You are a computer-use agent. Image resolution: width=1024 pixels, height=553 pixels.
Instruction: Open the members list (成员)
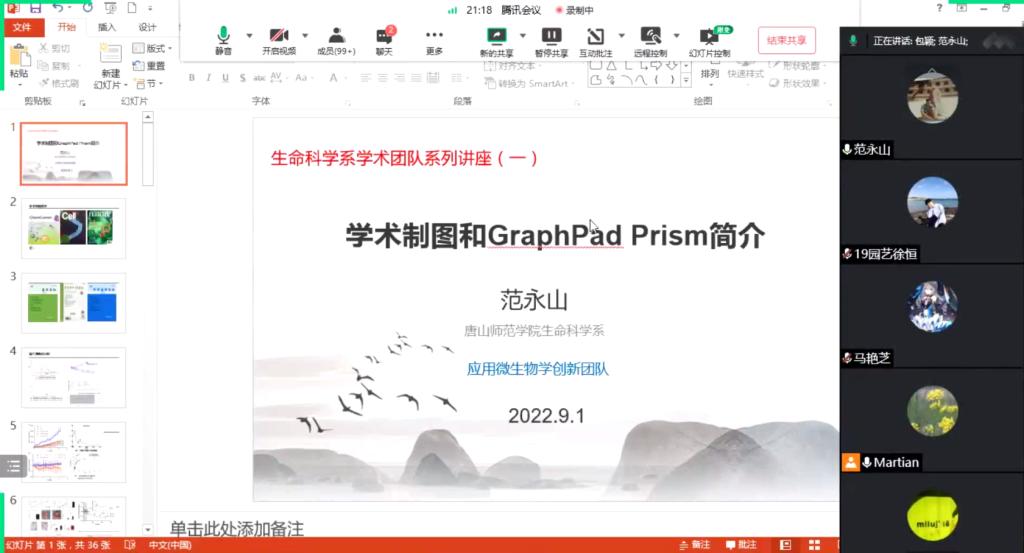[x=336, y=38]
